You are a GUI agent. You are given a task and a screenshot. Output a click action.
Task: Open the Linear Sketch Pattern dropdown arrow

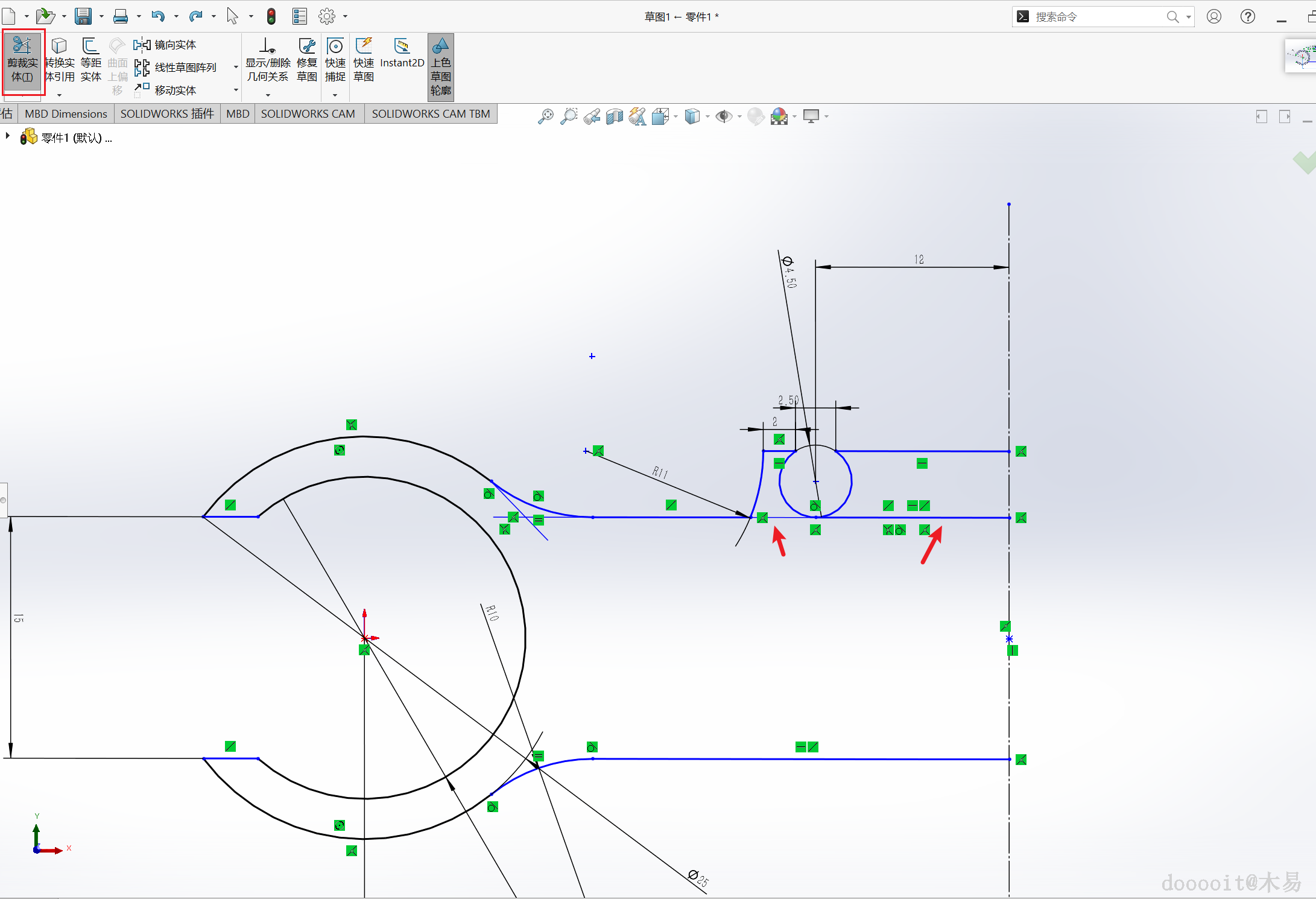(236, 67)
